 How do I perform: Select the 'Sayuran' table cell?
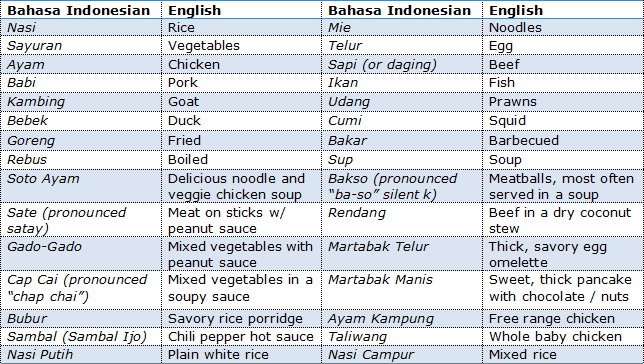point(81,46)
